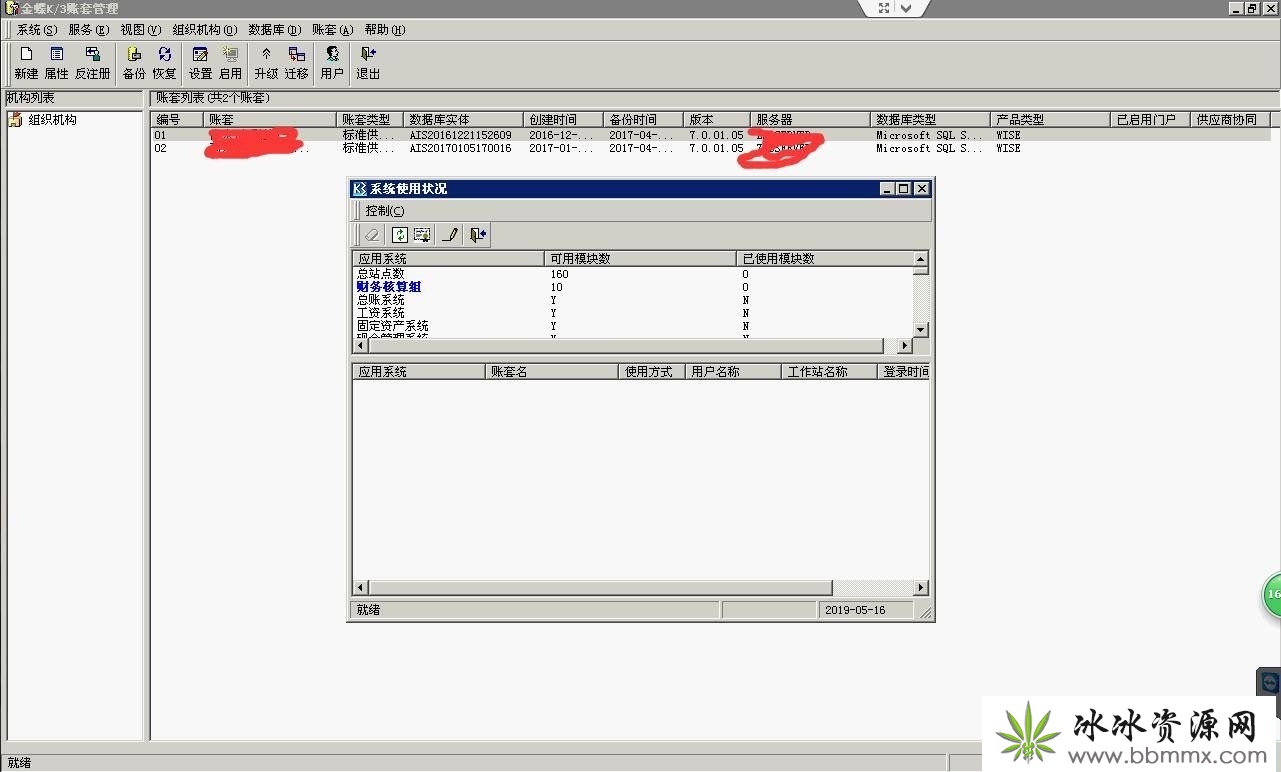Click 使用方式 column header in lower list
Image resolution: width=1281 pixels, height=772 pixels.
point(652,371)
